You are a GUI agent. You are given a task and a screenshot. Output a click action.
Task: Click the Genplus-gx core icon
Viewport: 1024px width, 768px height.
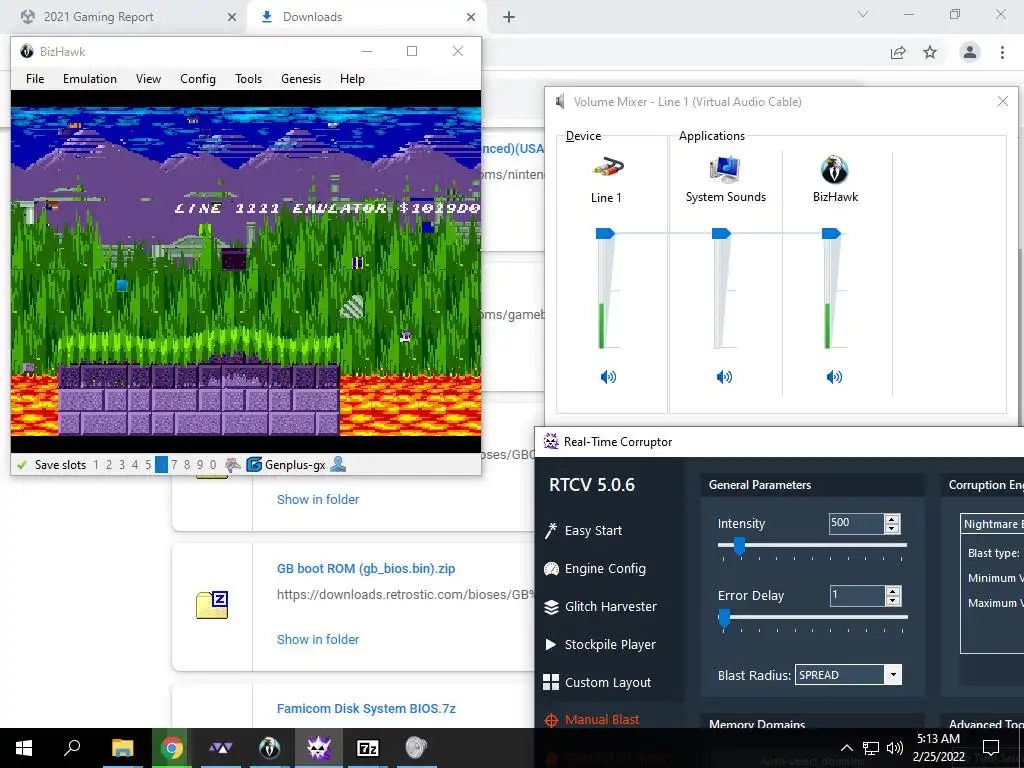[254, 465]
